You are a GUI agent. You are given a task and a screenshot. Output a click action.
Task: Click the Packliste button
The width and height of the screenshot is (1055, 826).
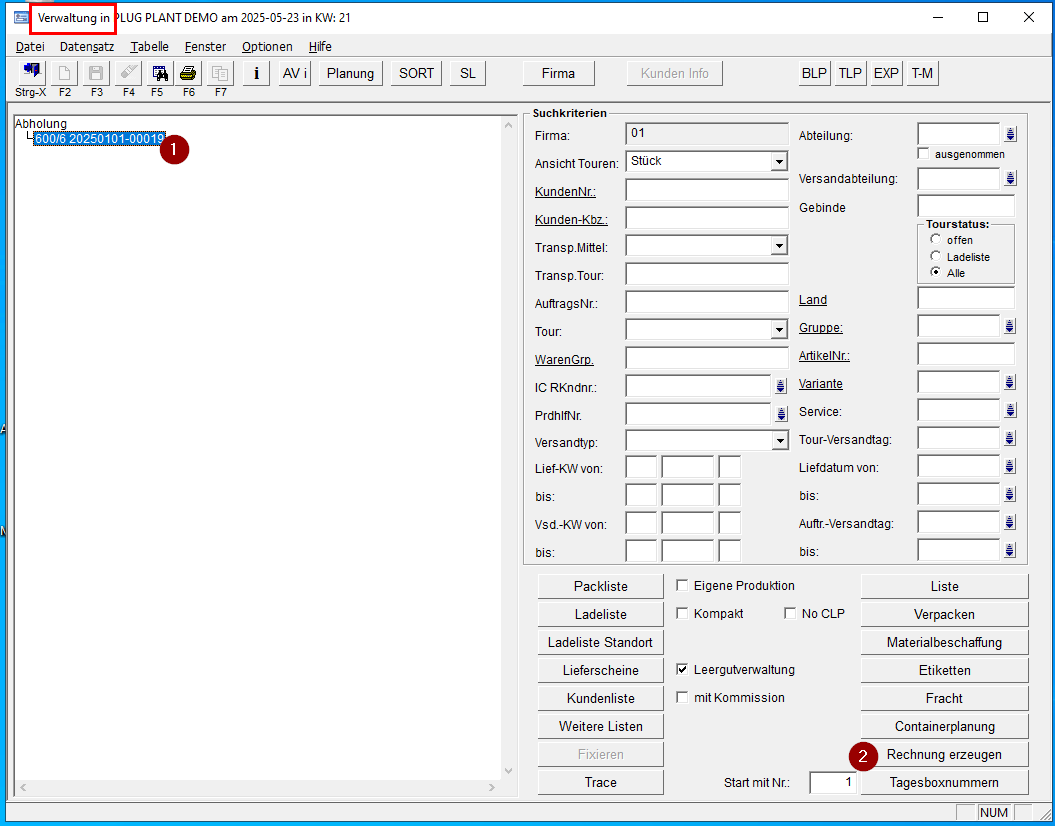click(600, 587)
